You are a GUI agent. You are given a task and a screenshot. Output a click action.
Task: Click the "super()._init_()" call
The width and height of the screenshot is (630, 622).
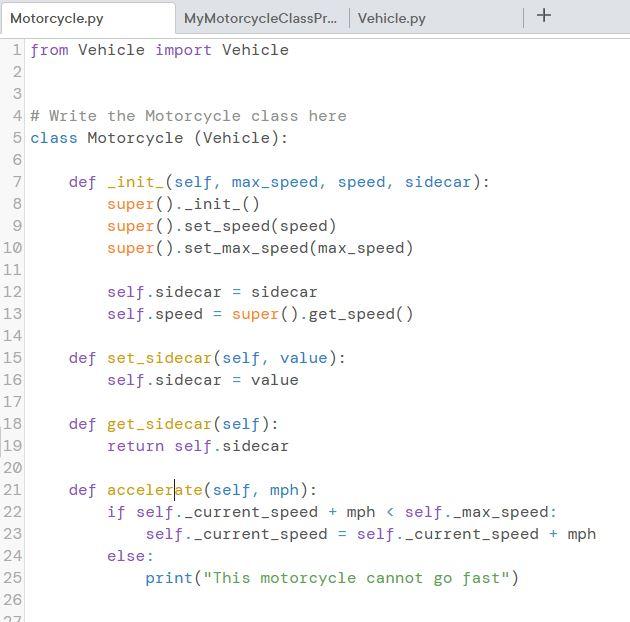(183, 204)
